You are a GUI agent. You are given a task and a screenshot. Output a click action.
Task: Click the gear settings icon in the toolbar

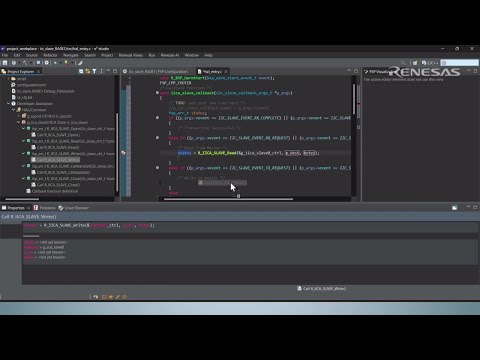click(x=47, y=63)
